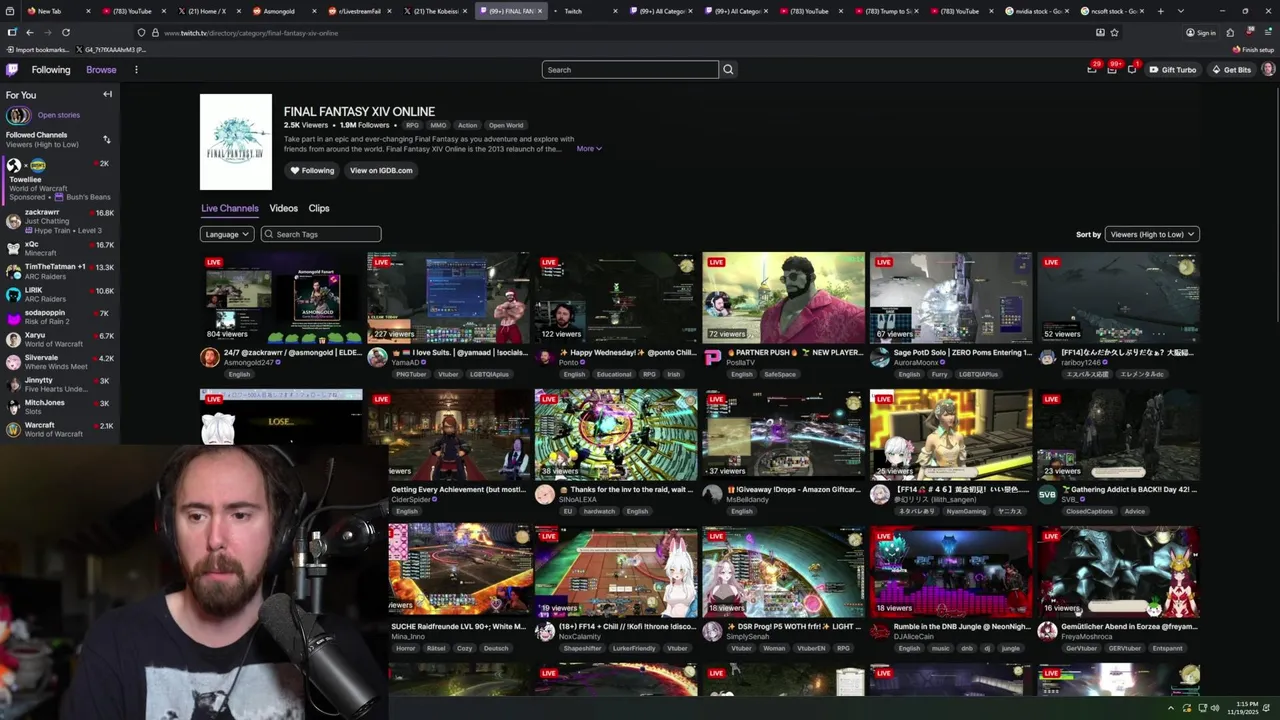Click the search magnifier button
This screenshot has width=1280, height=720.
(728, 70)
